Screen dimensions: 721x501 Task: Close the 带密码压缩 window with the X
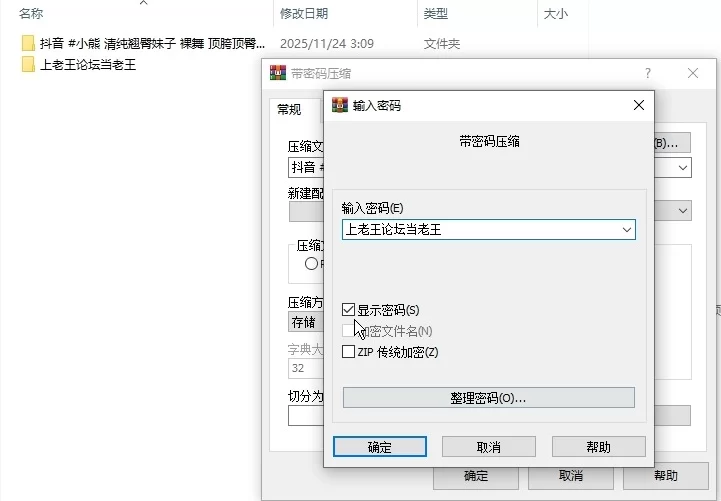pos(693,74)
